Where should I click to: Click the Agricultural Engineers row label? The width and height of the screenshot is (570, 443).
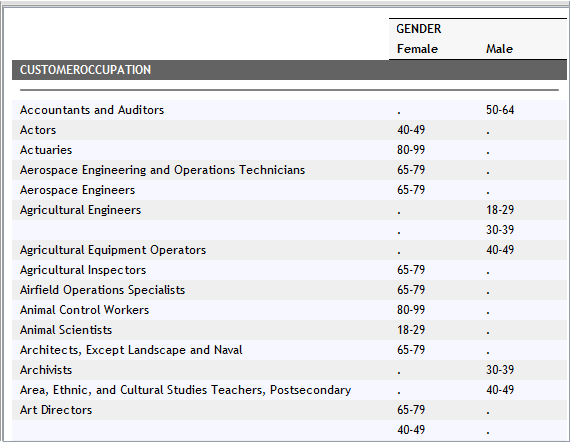coord(80,210)
